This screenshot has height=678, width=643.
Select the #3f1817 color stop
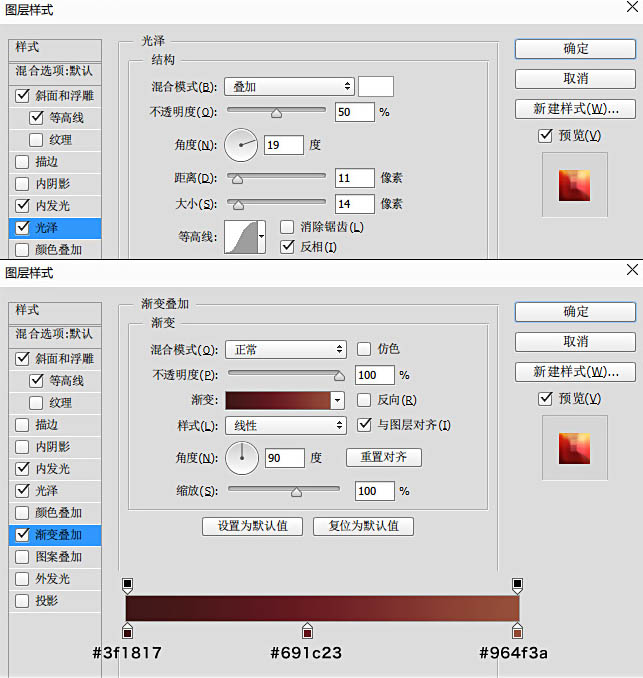[127, 631]
